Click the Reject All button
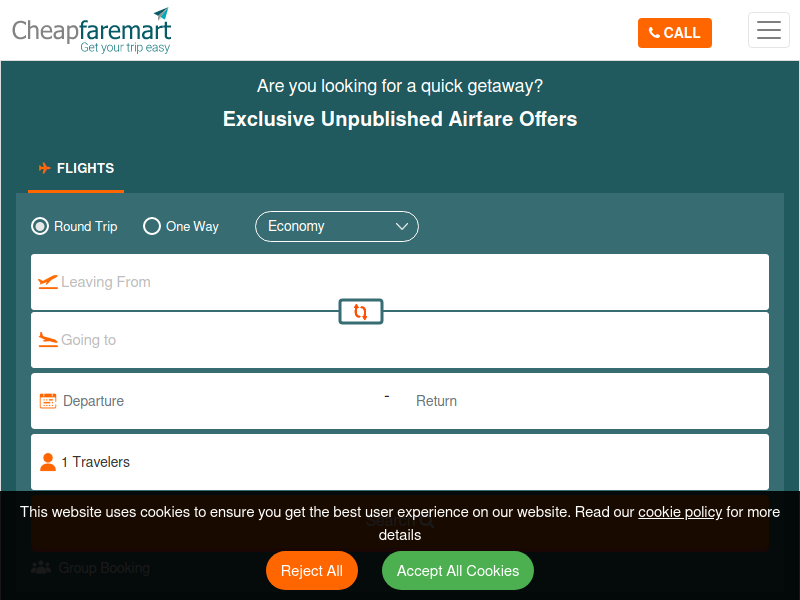The width and height of the screenshot is (800, 600). tap(312, 570)
